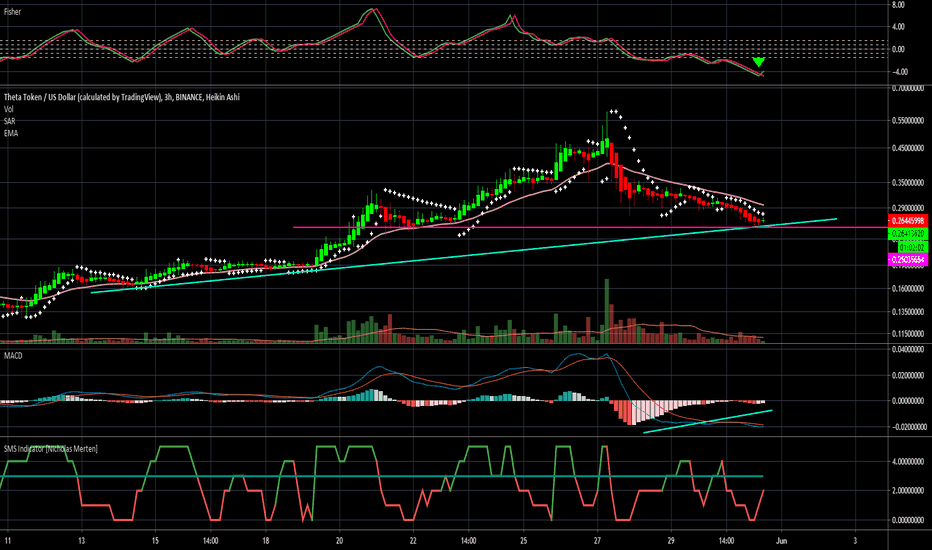Click the 25 date on time axis
Screen dimensions: 932x550
[524, 540]
